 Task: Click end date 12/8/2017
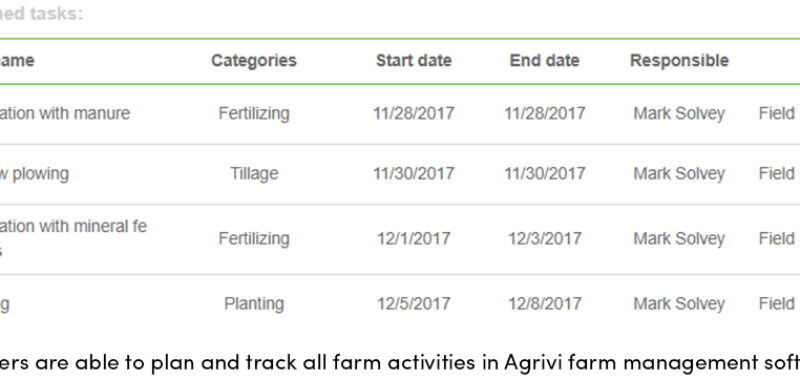[x=544, y=304]
